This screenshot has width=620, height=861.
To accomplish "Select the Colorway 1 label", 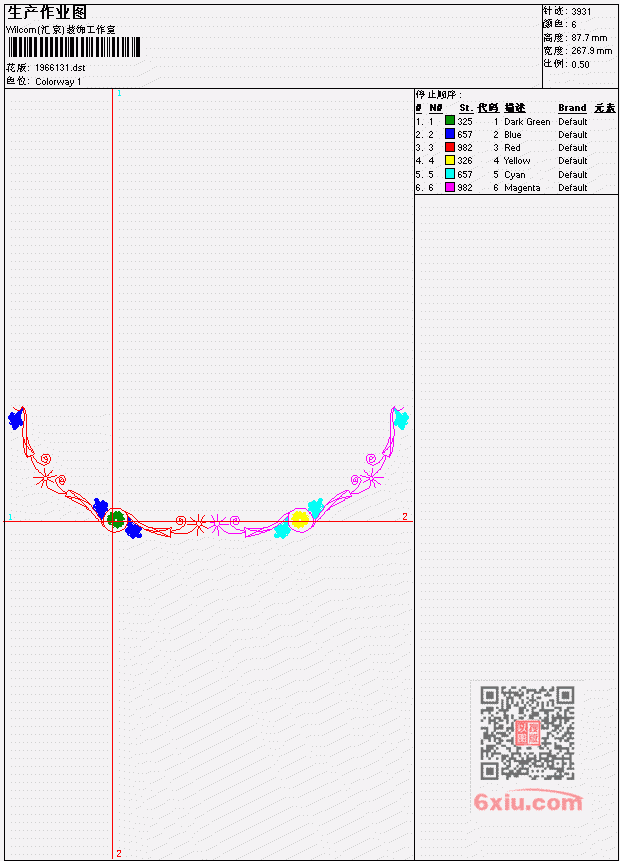I will tap(58, 81).
